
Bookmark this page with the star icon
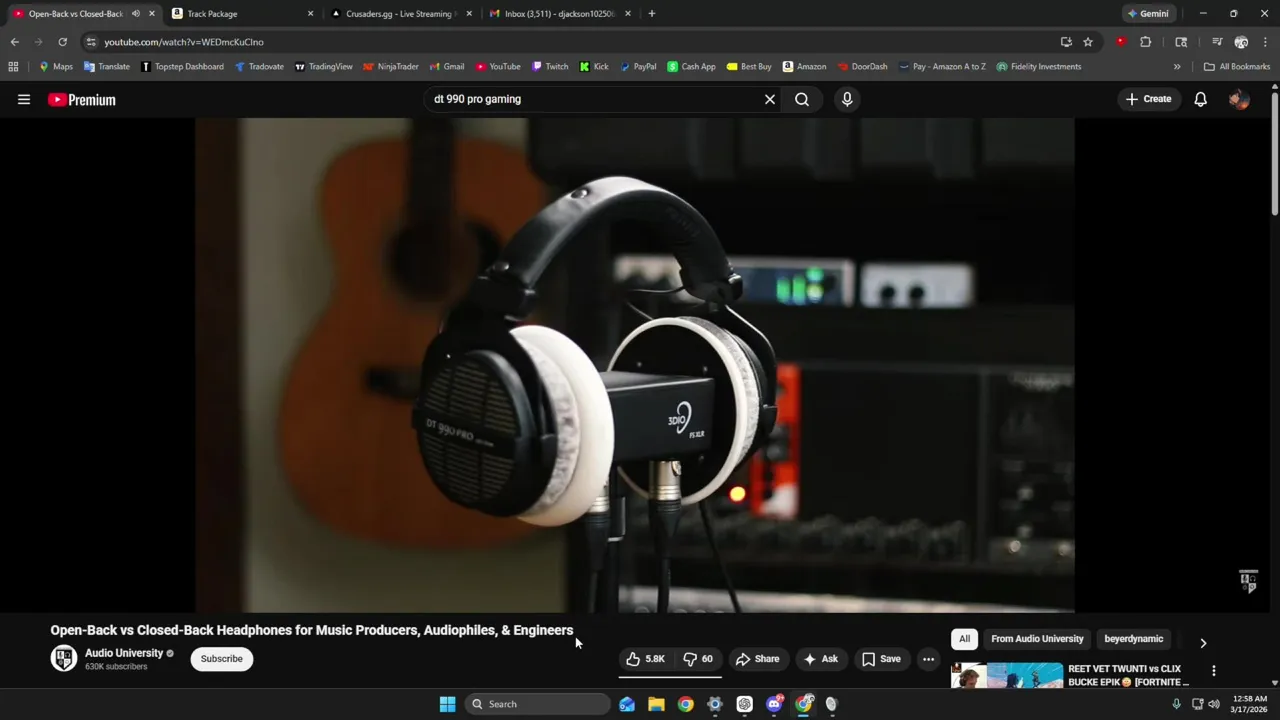(x=1088, y=42)
